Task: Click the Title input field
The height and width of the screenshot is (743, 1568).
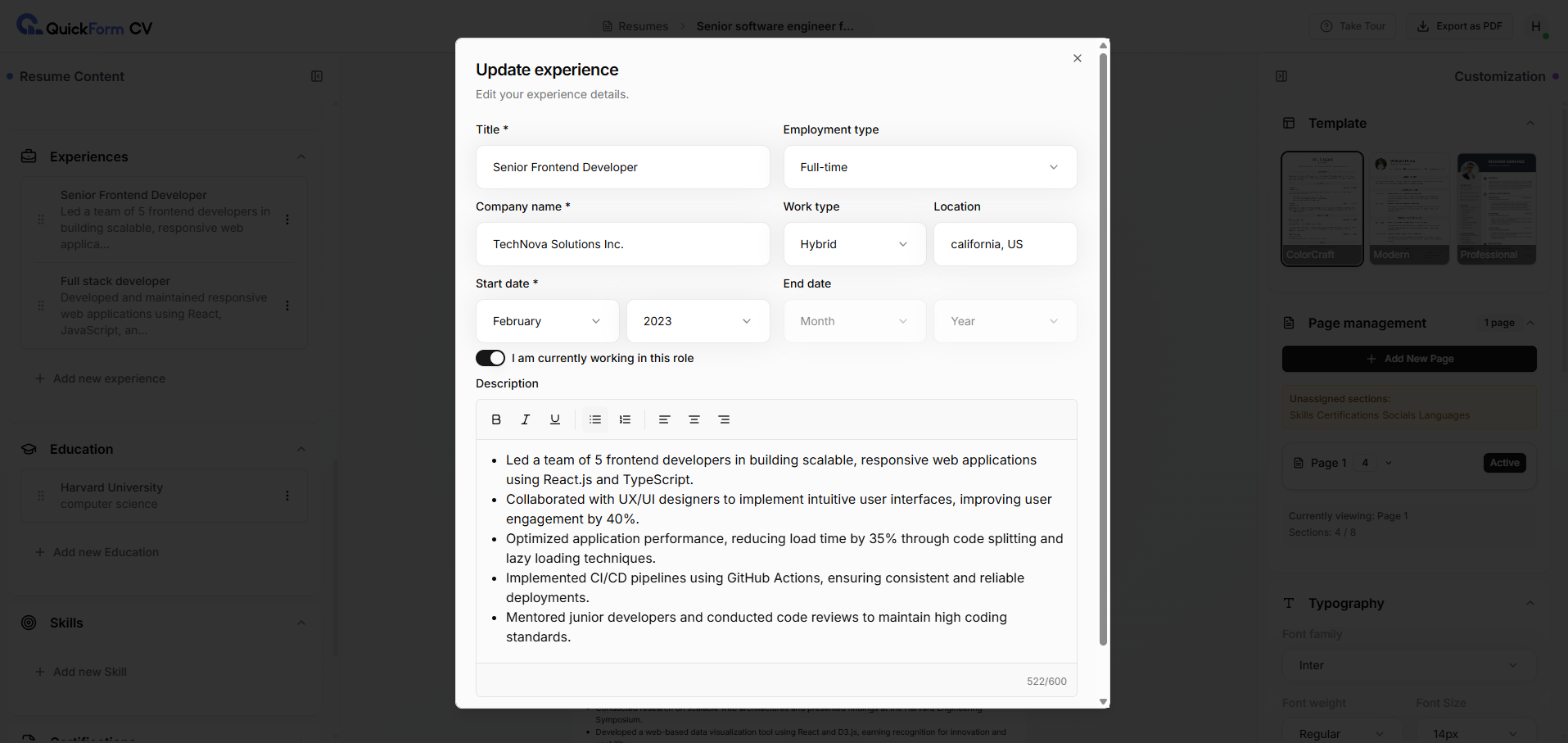Action: (623, 167)
